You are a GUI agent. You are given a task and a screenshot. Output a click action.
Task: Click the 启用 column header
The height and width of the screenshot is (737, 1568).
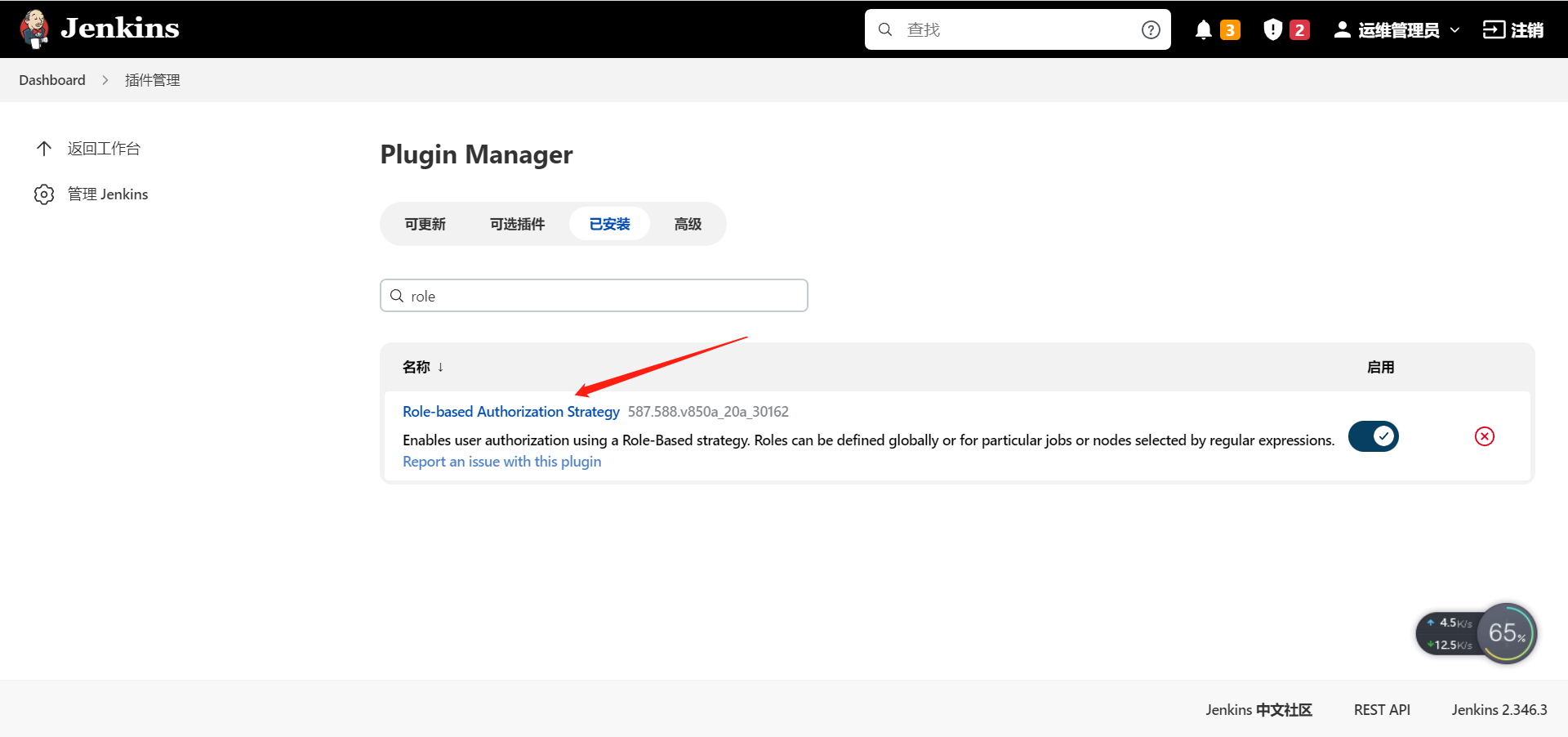1380,367
